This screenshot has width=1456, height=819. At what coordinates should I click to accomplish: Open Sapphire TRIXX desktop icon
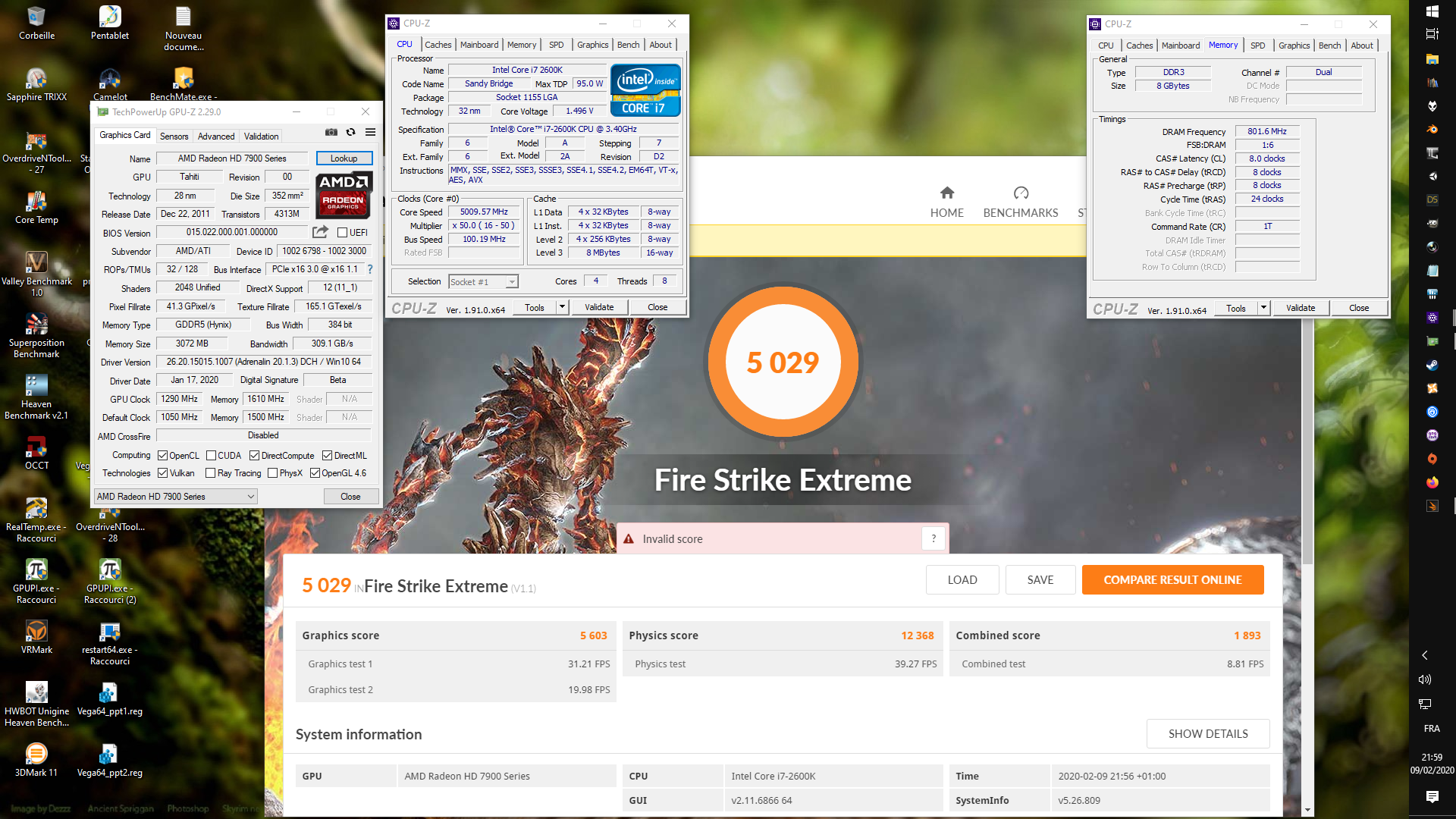pyautogui.click(x=36, y=84)
